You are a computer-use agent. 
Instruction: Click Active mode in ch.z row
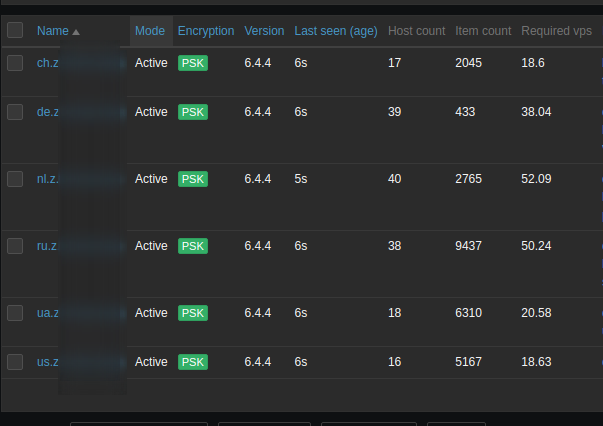(151, 63)
